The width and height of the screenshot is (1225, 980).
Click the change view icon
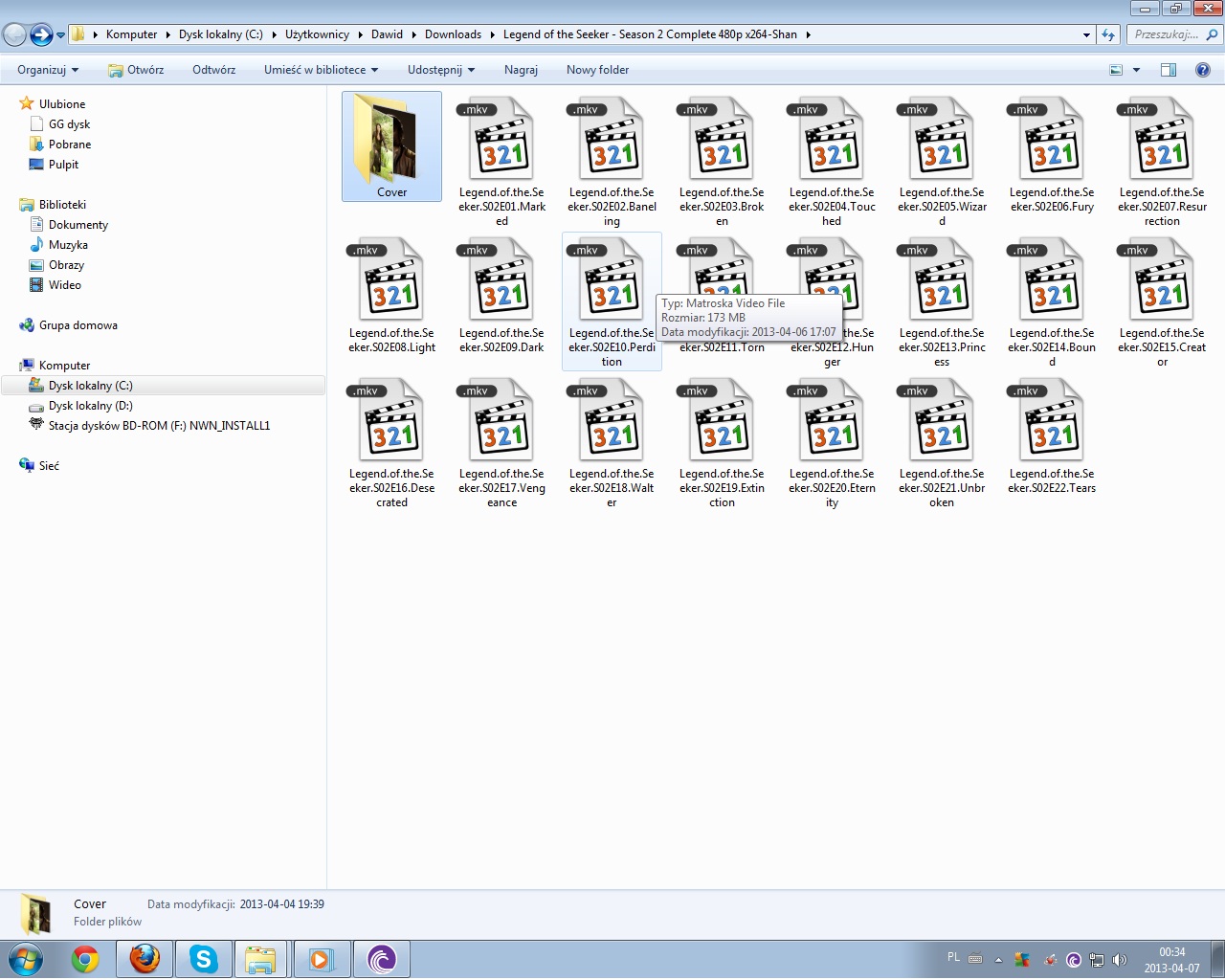click(1116, 70)
